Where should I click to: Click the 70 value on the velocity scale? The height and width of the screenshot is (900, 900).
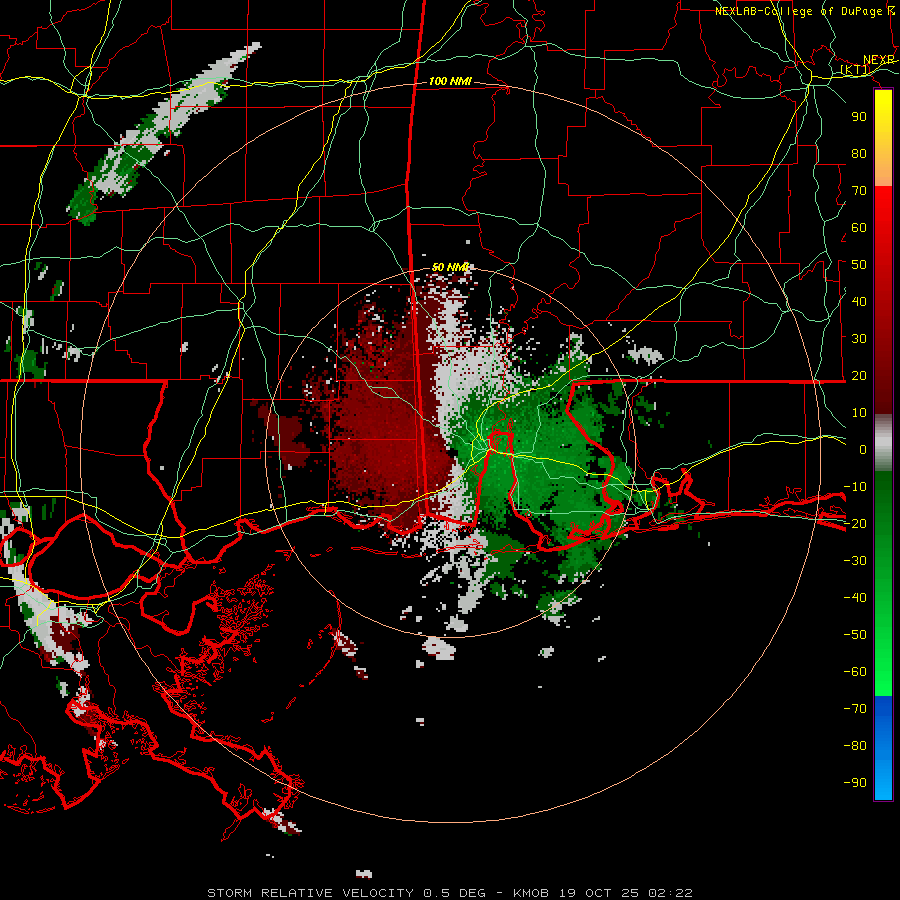[859, 191]
